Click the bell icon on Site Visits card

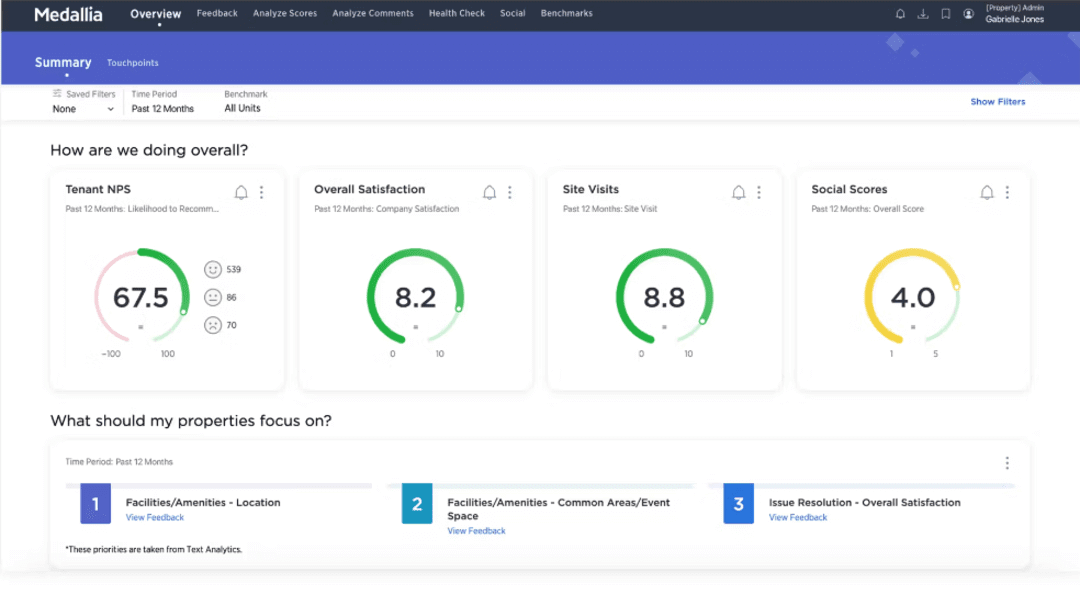[738, 192]
